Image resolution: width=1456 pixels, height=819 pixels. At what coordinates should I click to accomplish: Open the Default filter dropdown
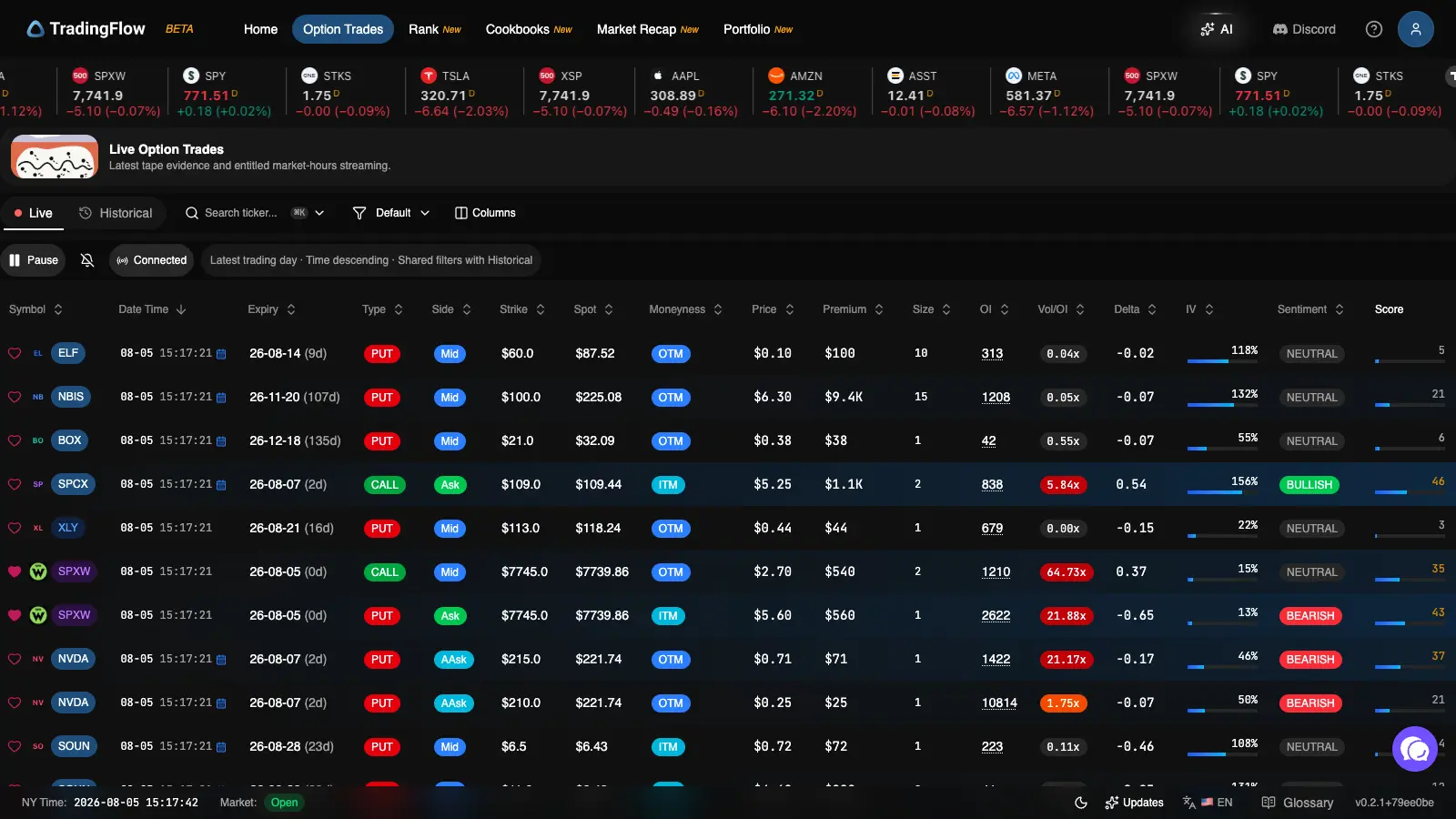click(x=391, y=213)
